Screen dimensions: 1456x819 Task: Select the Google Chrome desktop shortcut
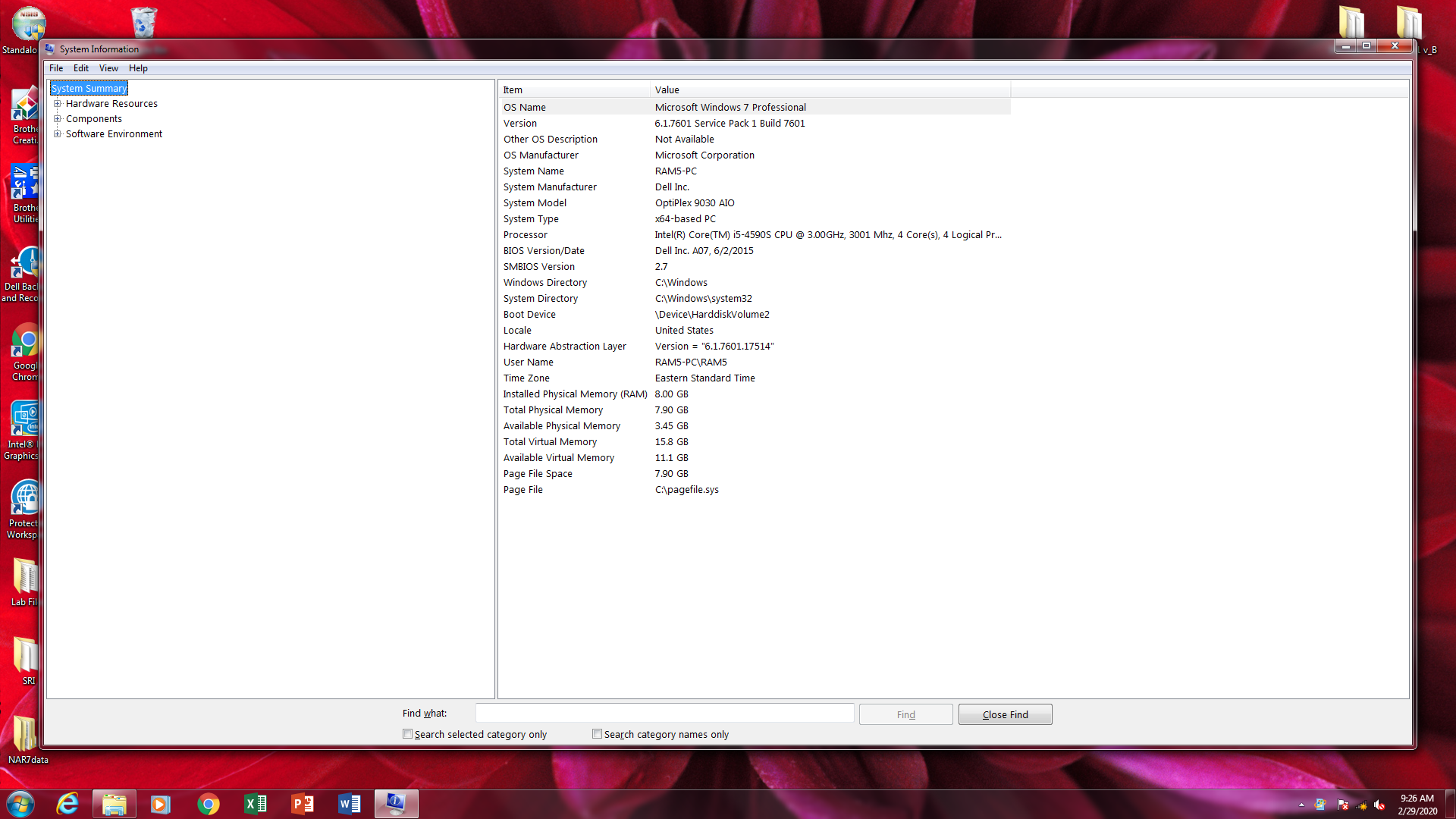tap(24, 352)
